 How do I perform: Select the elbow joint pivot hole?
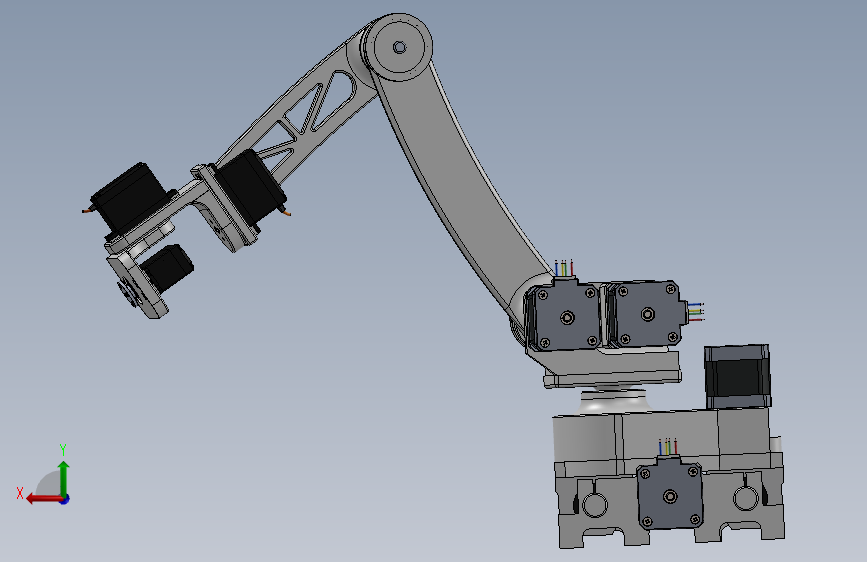click(x=399, y=48)
